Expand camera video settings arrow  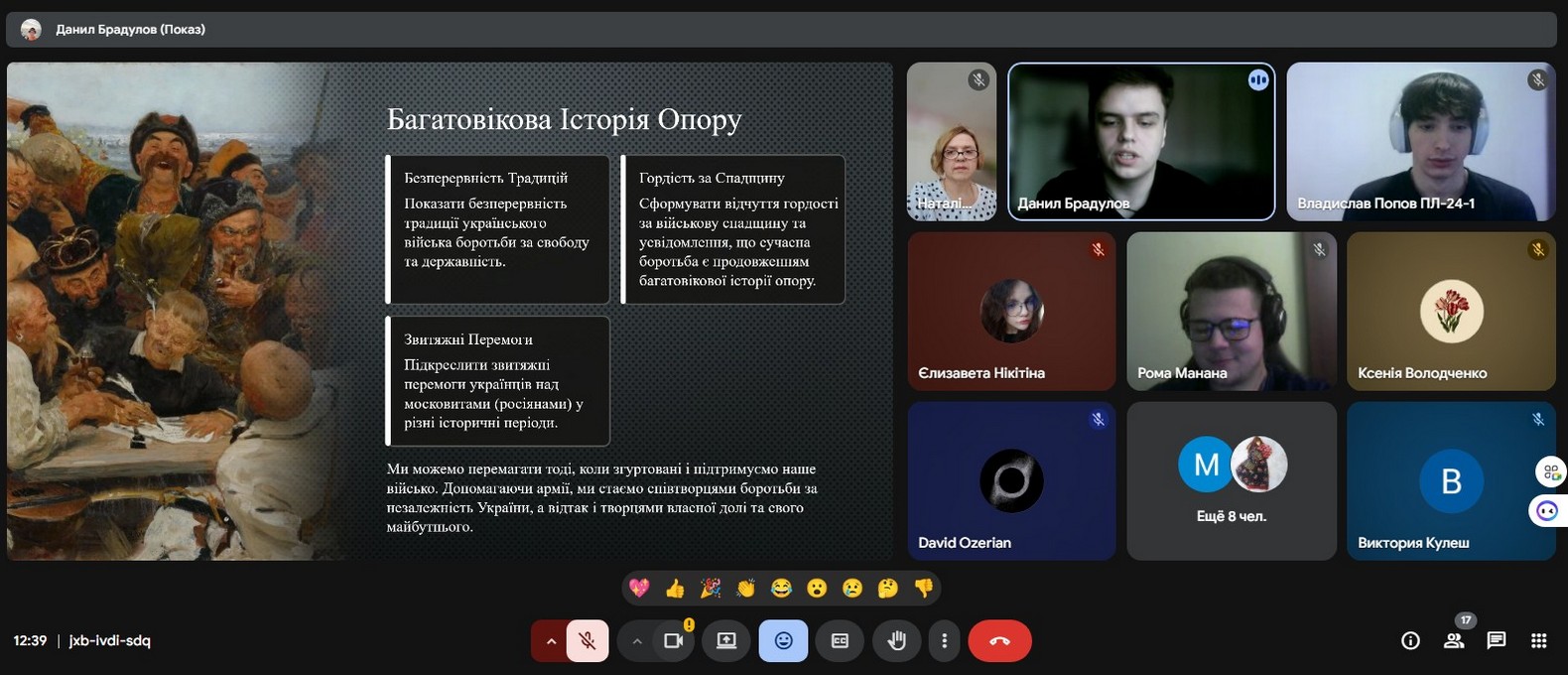point(637,641)
